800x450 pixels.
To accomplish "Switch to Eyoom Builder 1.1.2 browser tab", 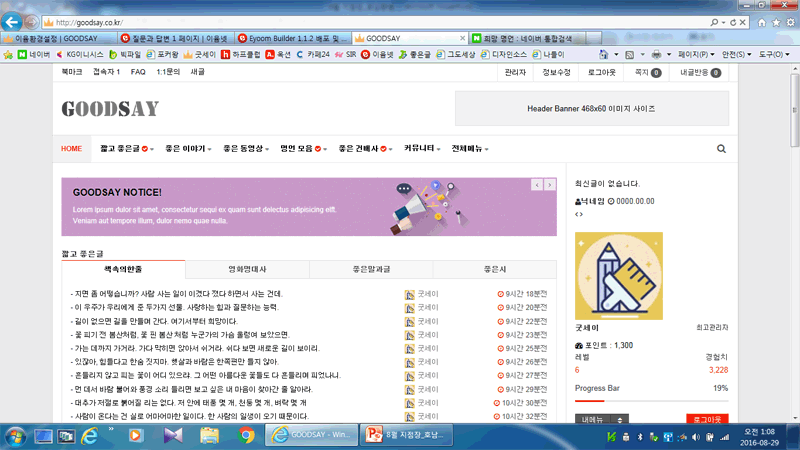I will [x=293, y=38].
